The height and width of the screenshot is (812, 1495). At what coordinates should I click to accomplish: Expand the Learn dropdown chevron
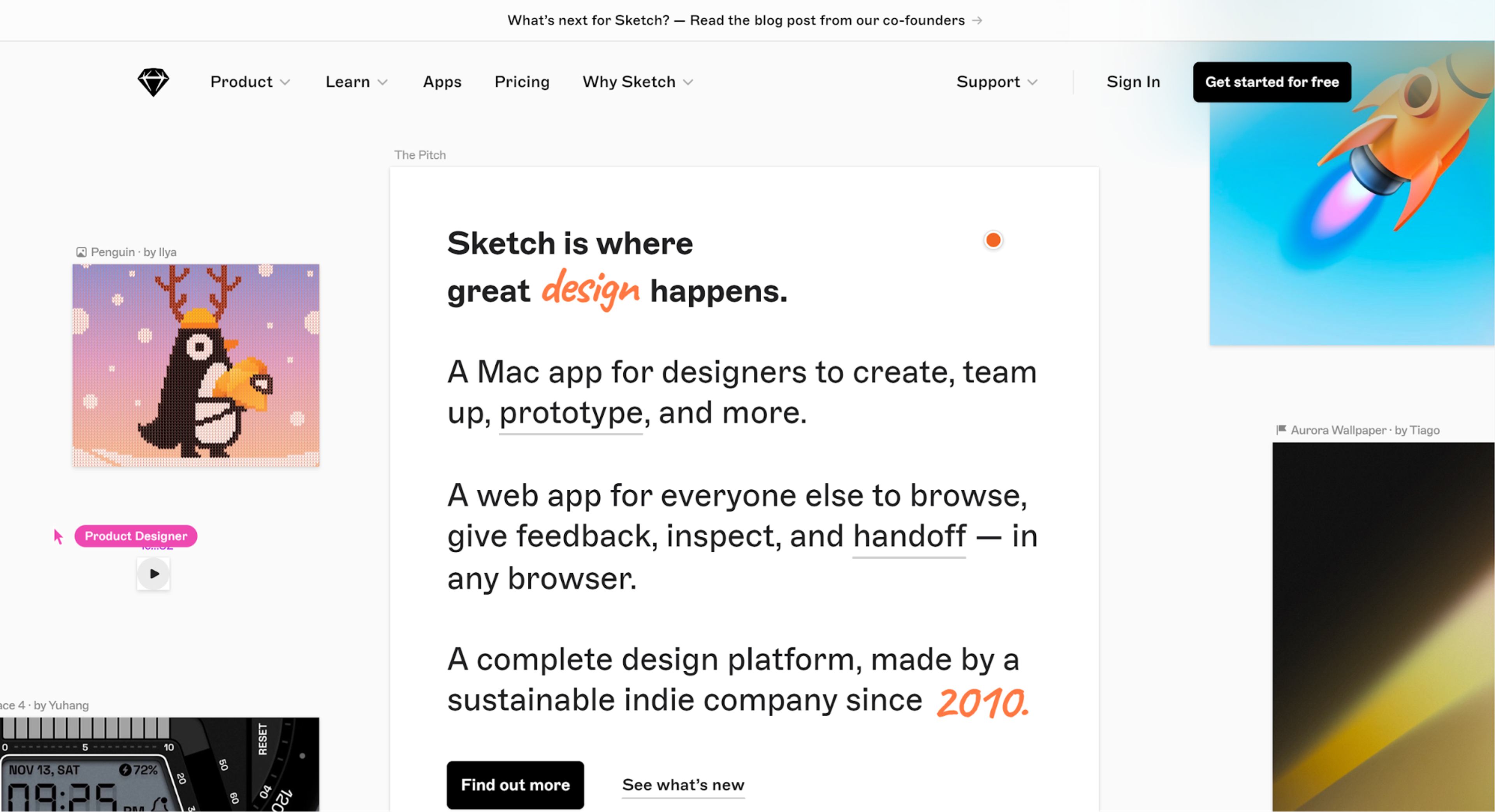[382, 83]
